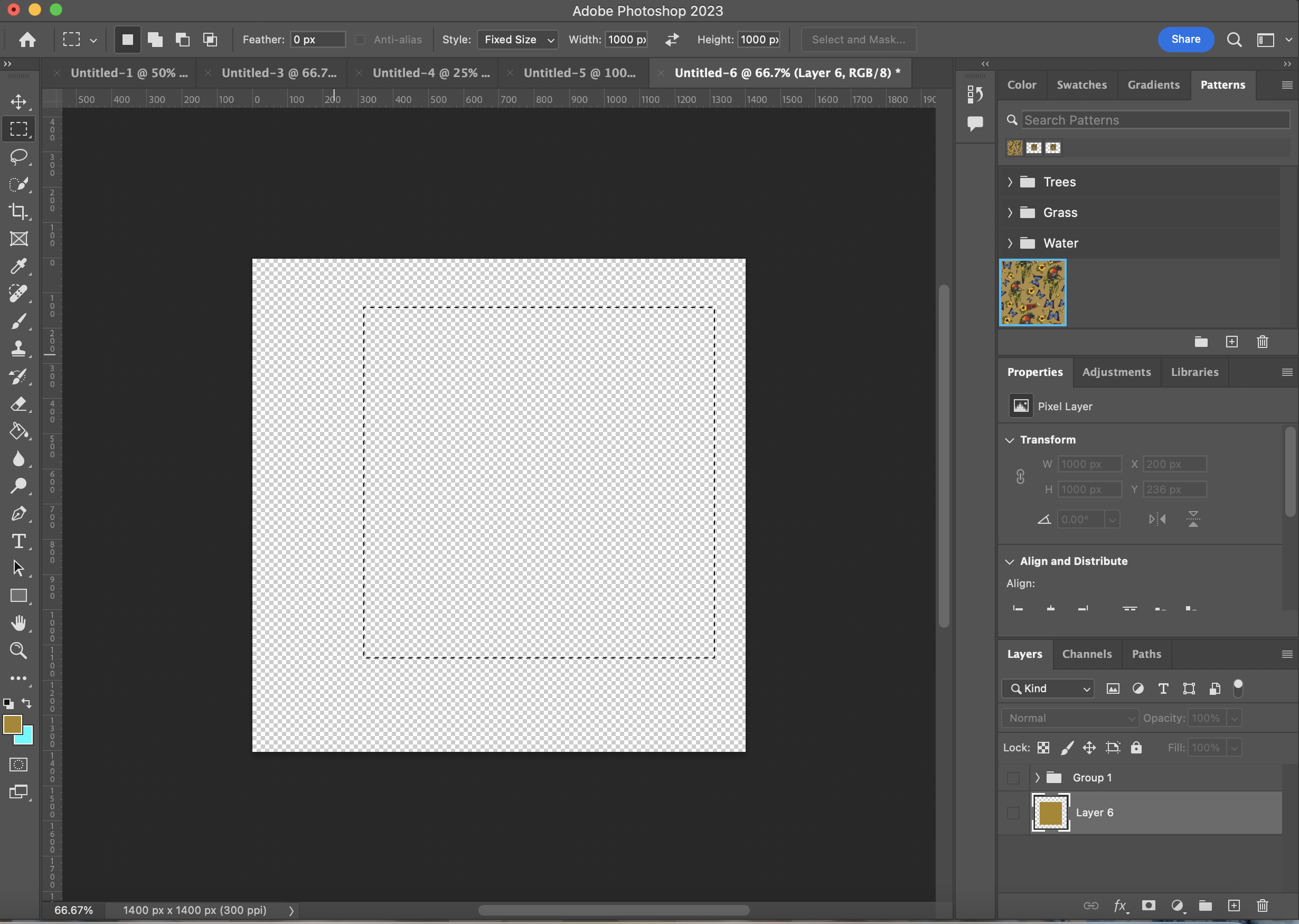Expand the Trees pattern folder
This screenshot has width=1299, height=924.
click(x=1010, y=182)
